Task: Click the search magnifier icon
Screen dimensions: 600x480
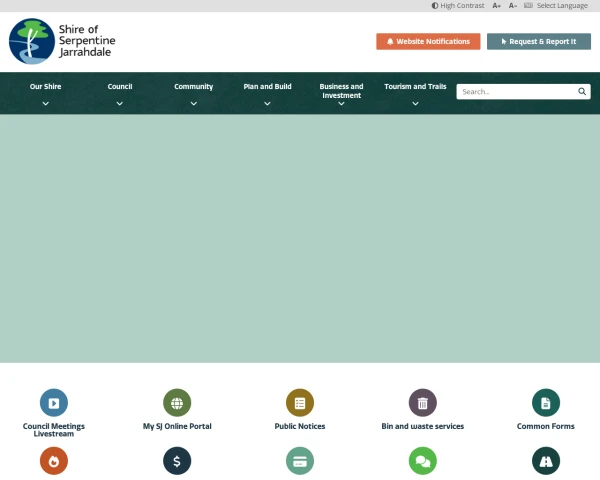Action: (x=582, y=91)
